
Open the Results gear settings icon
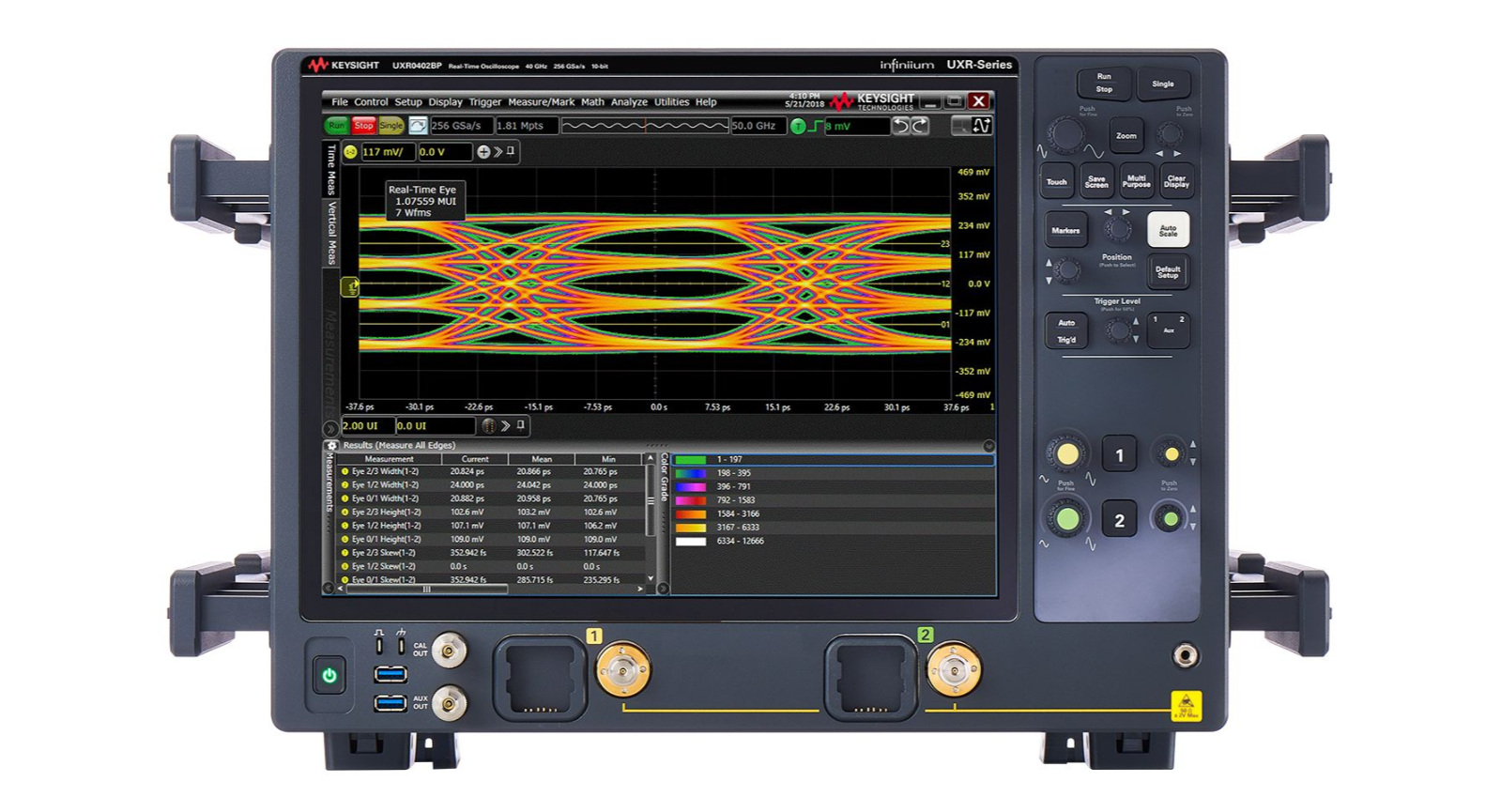(x=331, y=446)
